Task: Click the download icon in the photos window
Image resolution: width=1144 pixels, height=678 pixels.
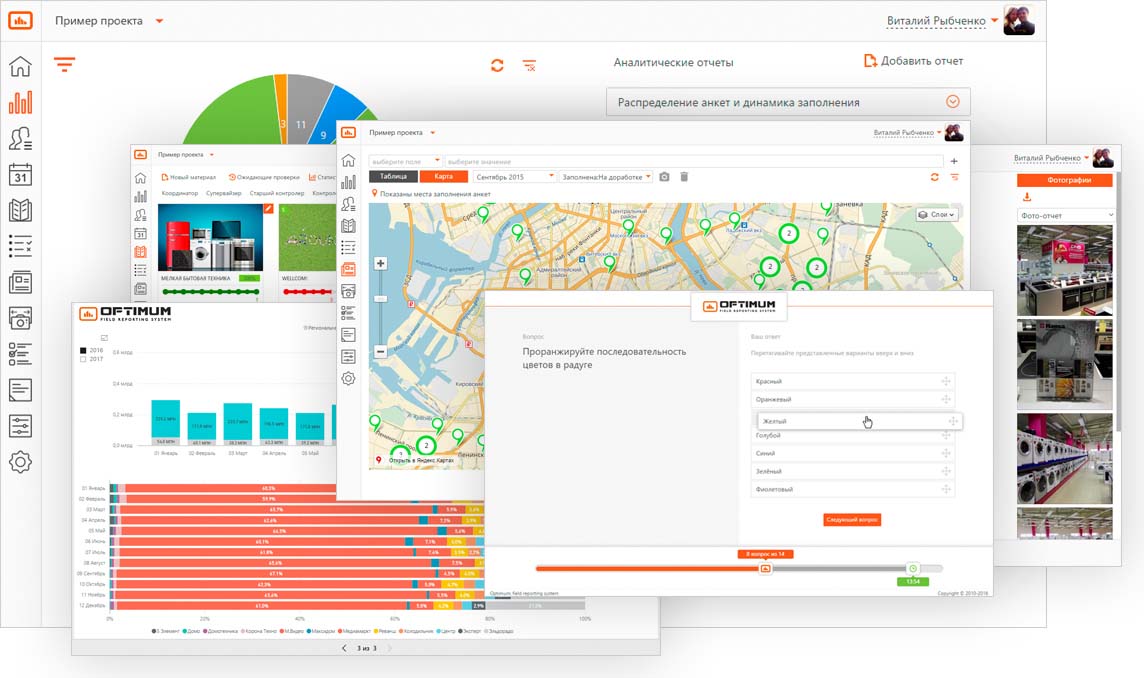Action: pos(1027,197)
